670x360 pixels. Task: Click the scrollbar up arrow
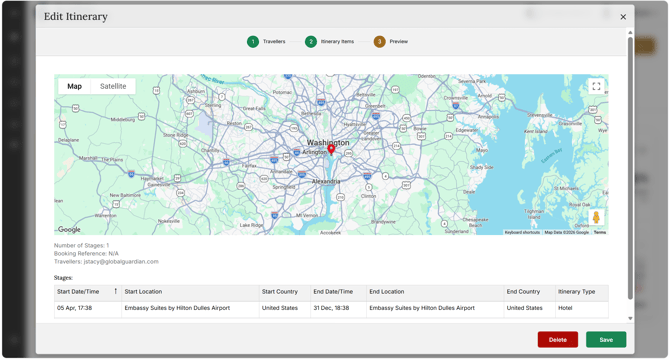pos(630,32)
